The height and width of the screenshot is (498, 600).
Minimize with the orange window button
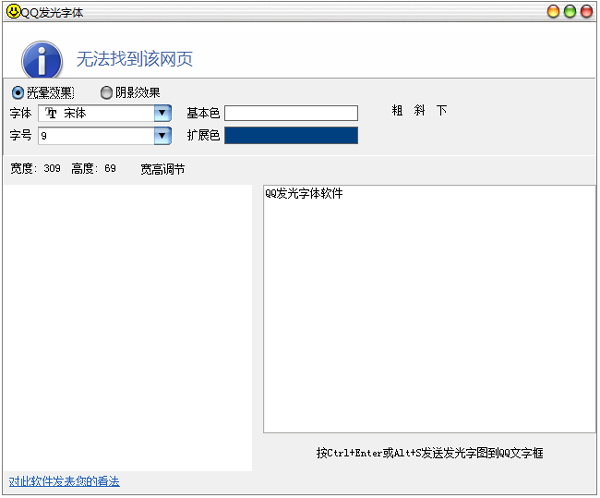(553, 11)
